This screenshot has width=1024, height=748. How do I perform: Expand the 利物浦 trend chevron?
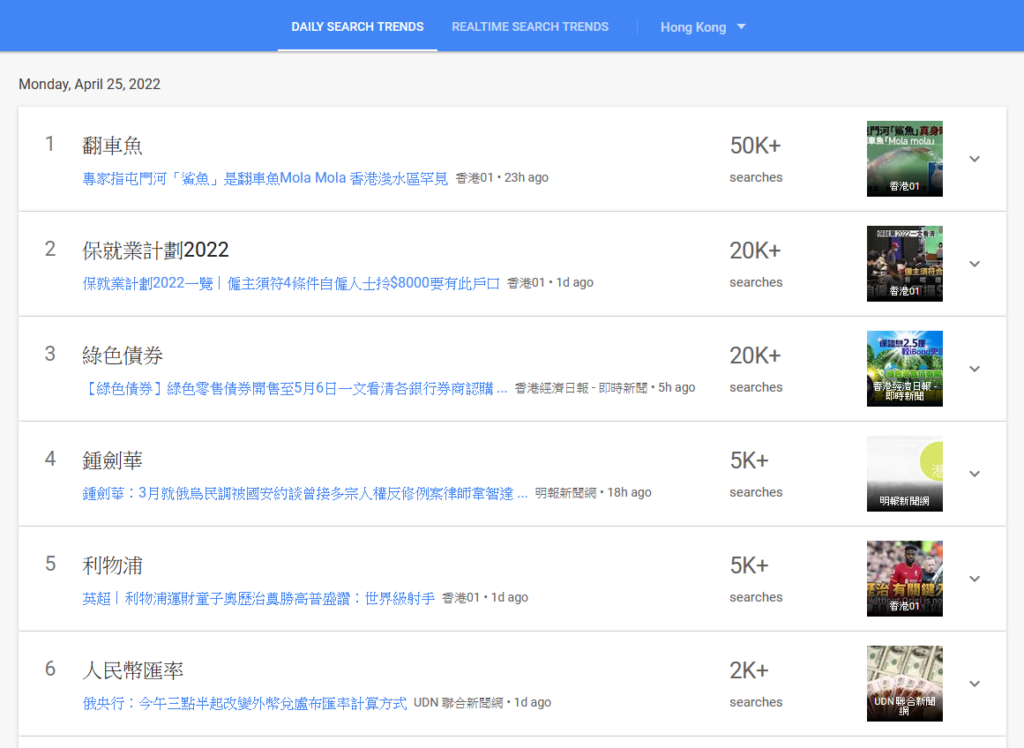(975, 579)
